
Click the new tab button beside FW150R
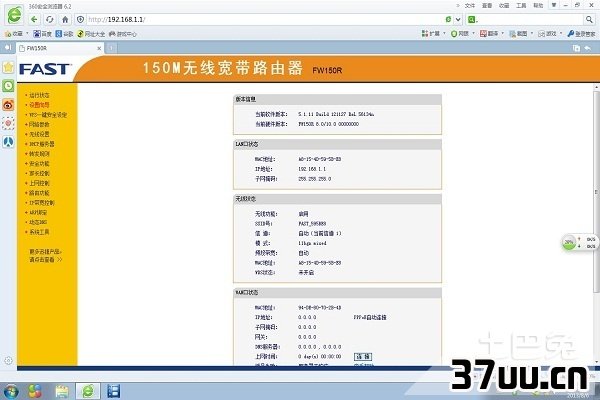click(111, 48)
